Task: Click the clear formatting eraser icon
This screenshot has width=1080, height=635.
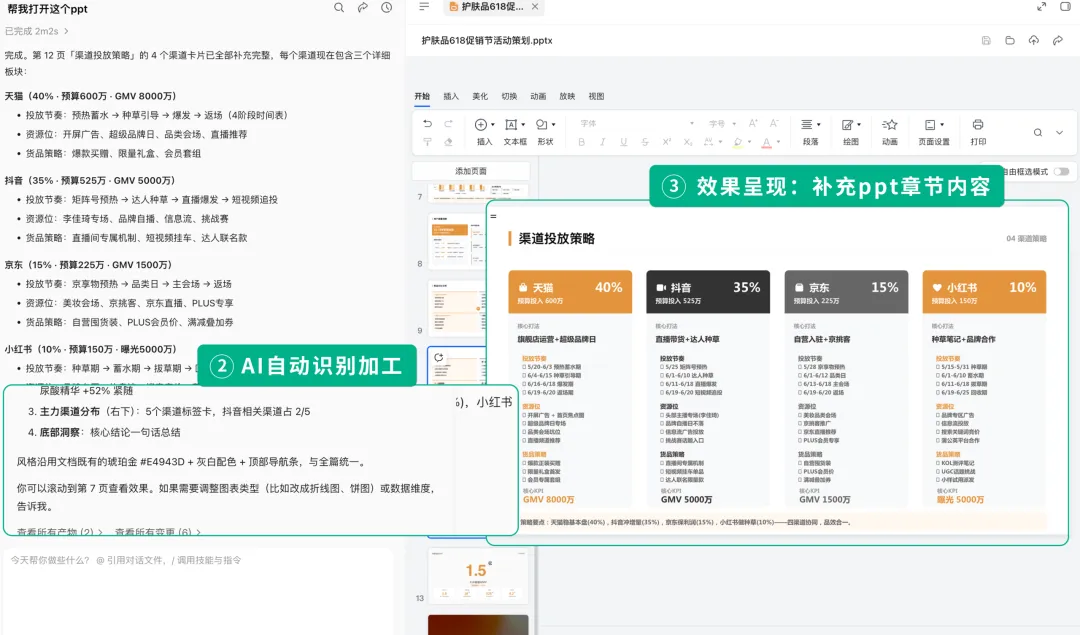Action: click(448, 142)
